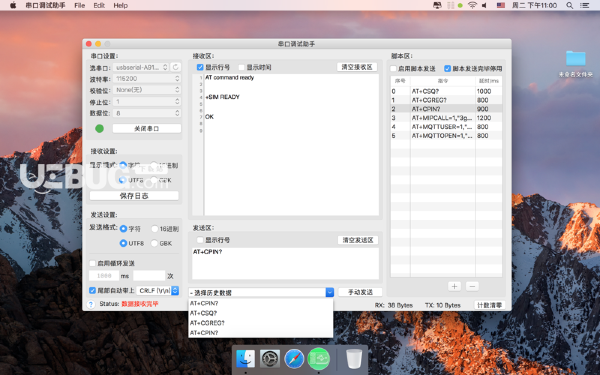Click the refresh serial port list icon
The width and height of the screenshot is (600, 375).
[176, 67]
